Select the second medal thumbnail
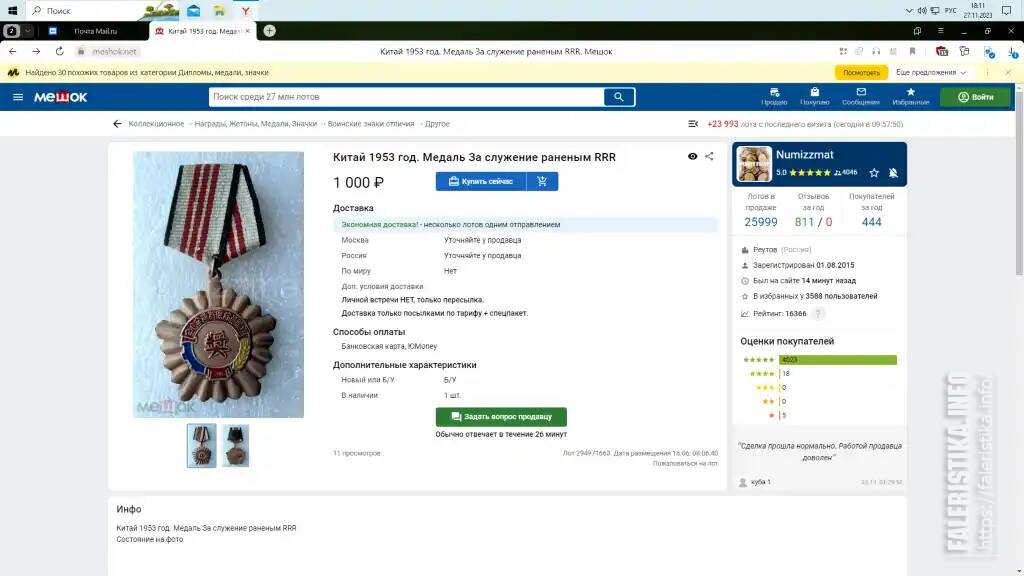This screenshot has width=1024, height=576. click(x=235, y=445)
